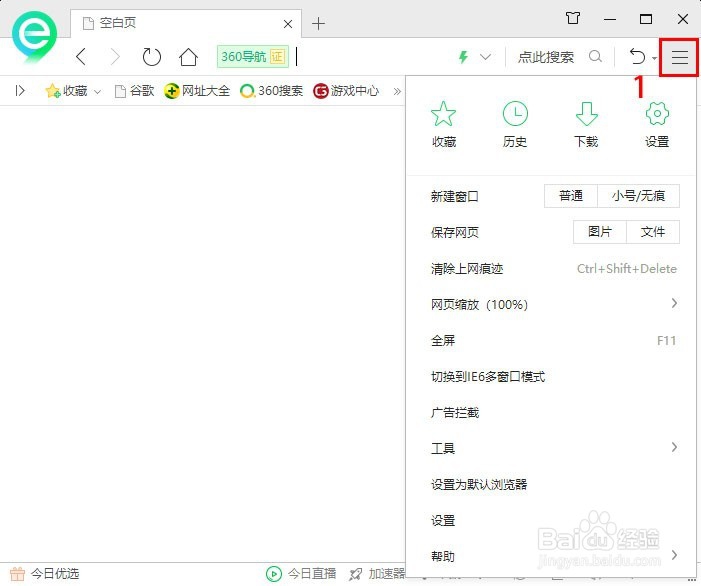Expand the 工具 submenu

tap(553, 448)
